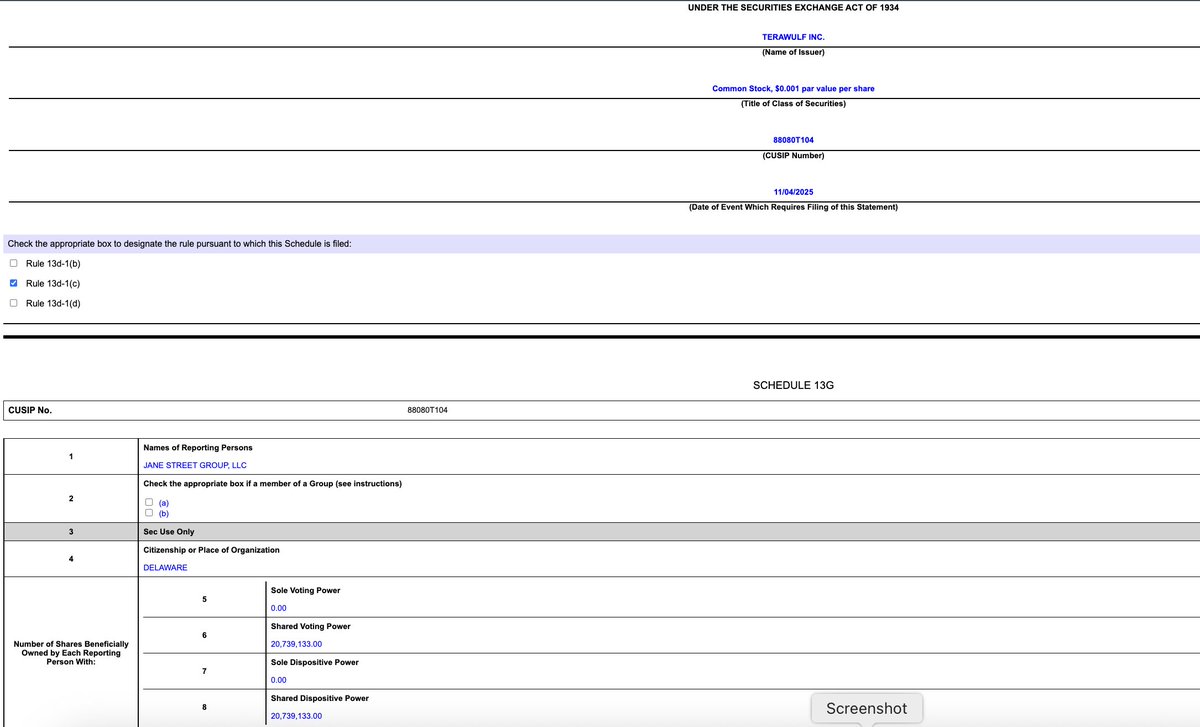Click Sec Use Only row label
1200x727 pixels.
[x=169, y=532]
